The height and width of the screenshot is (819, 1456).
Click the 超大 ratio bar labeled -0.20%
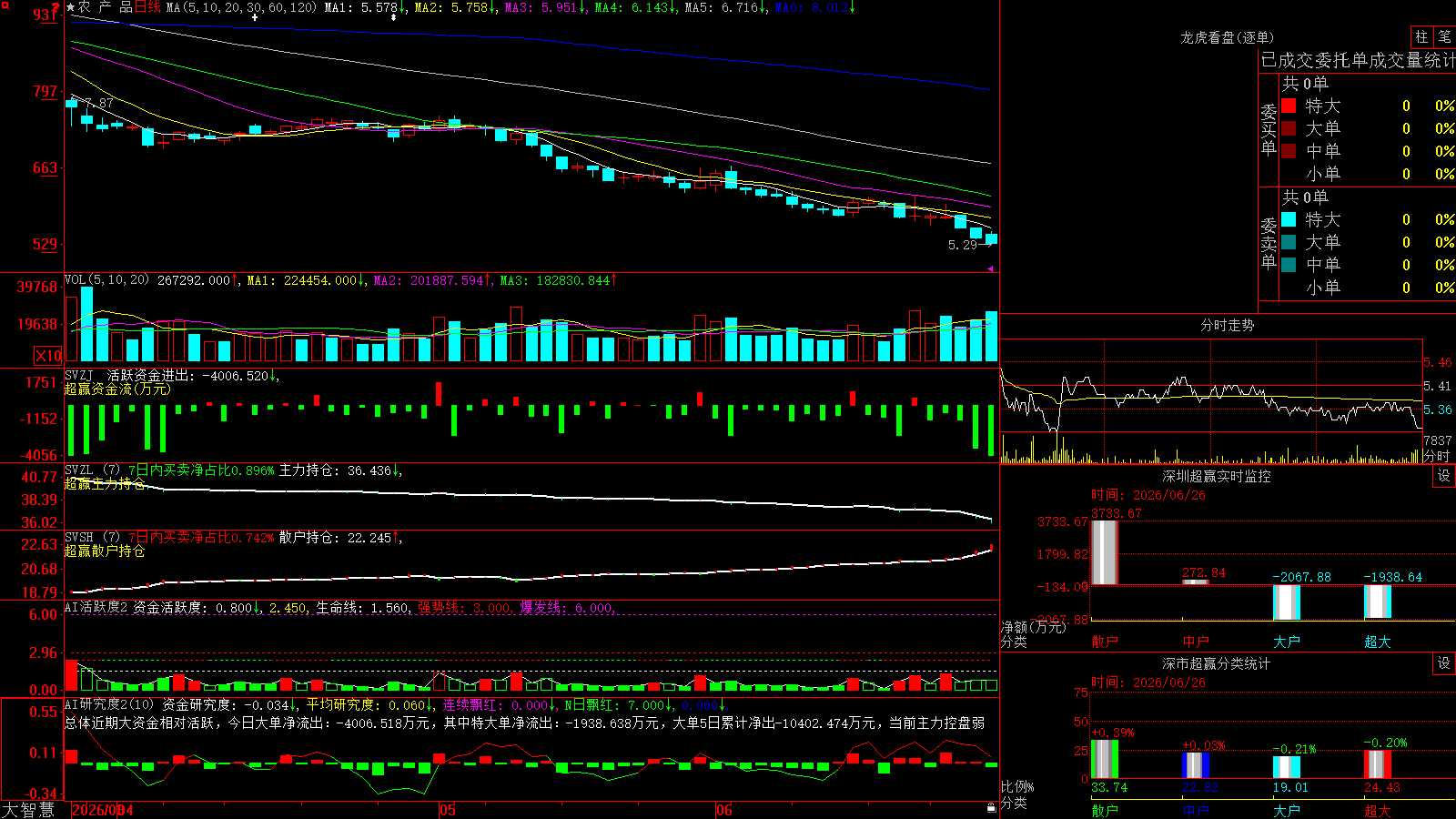[1378, 764]
